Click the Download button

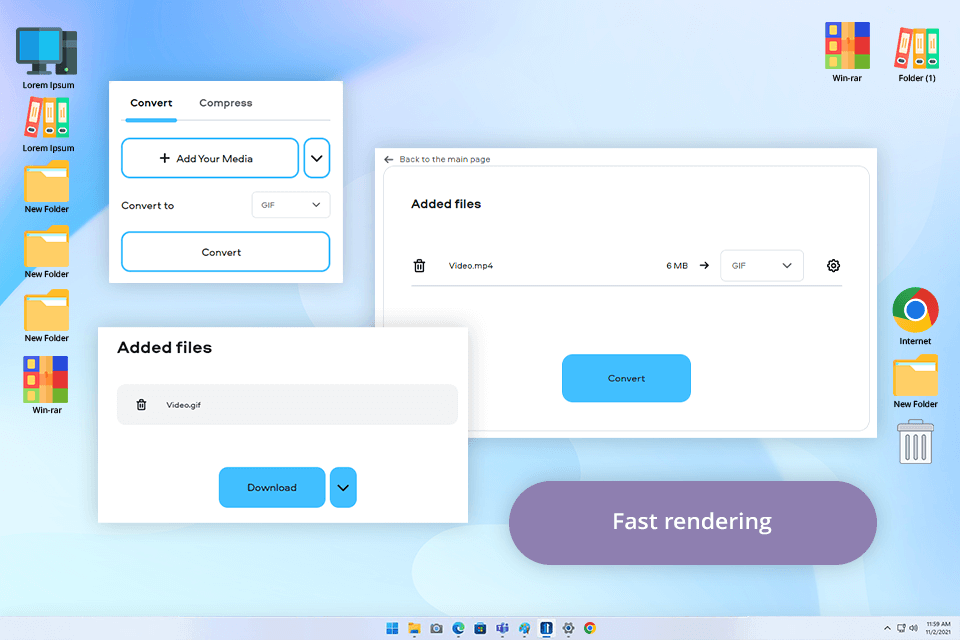[x=272, y=488]
